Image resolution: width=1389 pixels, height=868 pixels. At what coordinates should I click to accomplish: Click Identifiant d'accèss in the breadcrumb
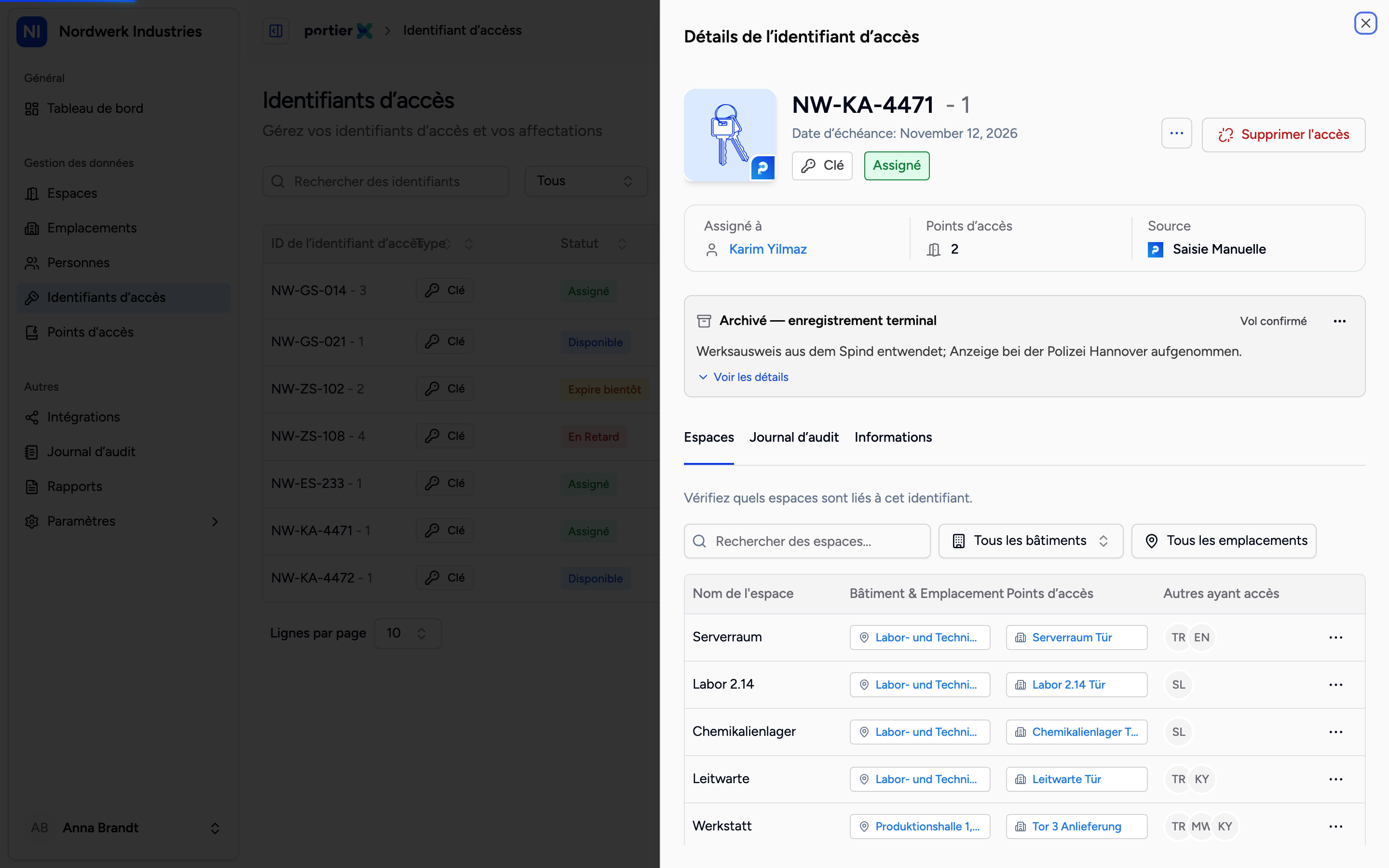point(462,30)
